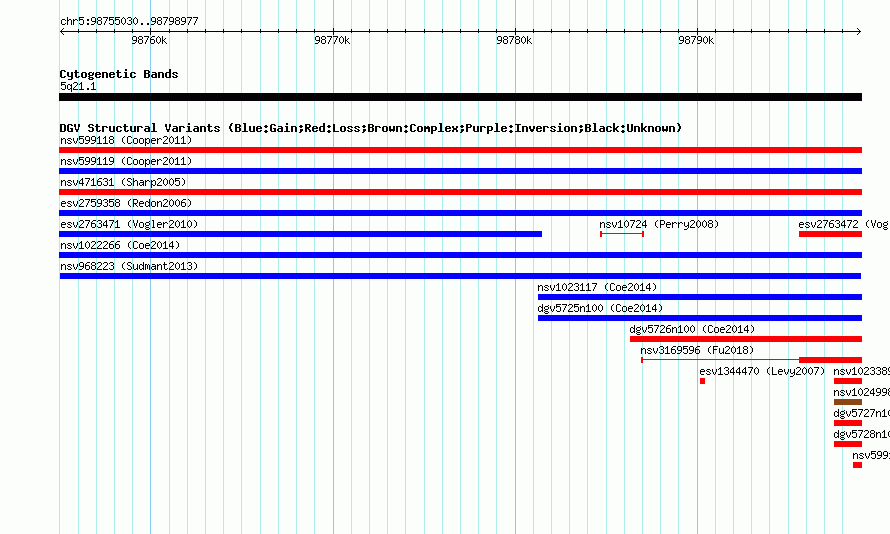This screenshot has height=534, width=890.
Task: Click the nsv10724 (Perry2008) label
Action: (659, 224)
